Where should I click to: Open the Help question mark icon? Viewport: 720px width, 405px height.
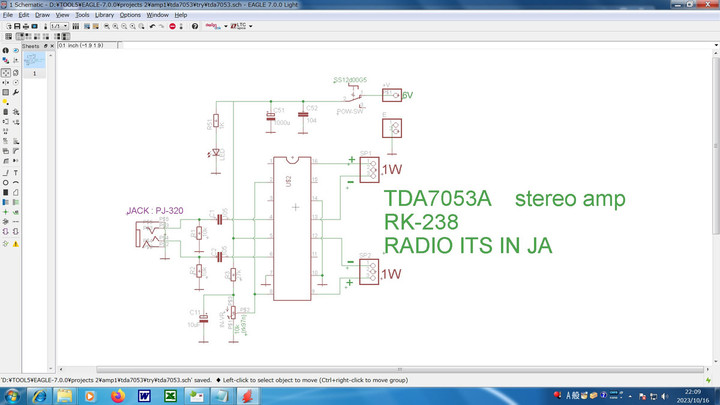click(x=196, y=26)
